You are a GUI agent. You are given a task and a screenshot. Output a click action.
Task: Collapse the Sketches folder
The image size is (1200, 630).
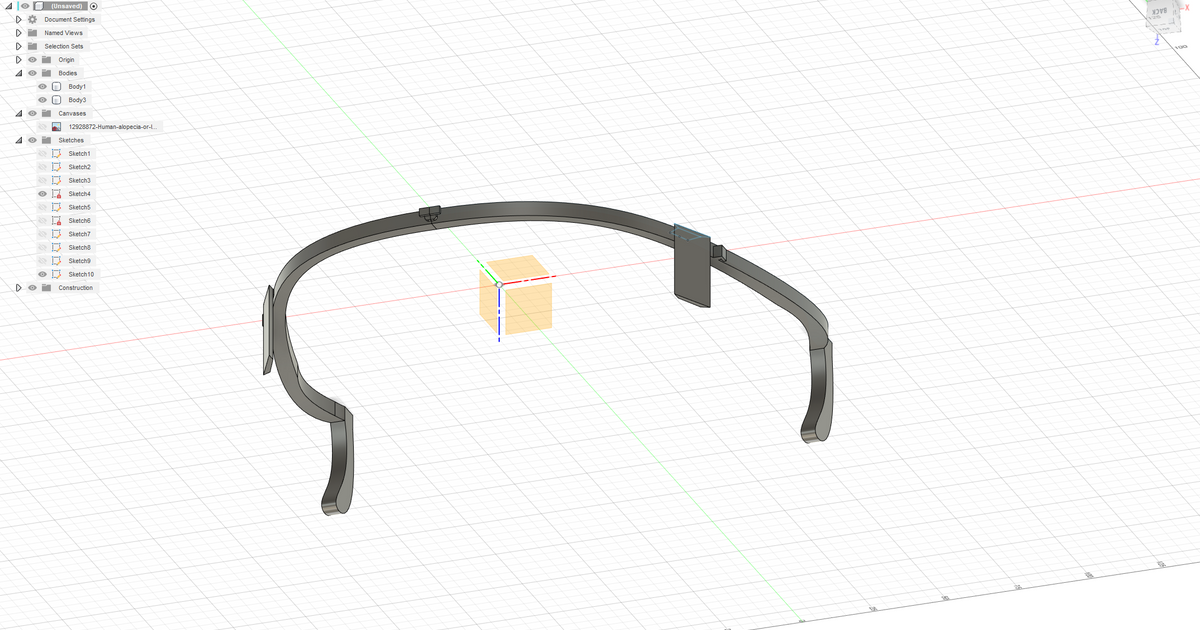(x=18, y=140)
